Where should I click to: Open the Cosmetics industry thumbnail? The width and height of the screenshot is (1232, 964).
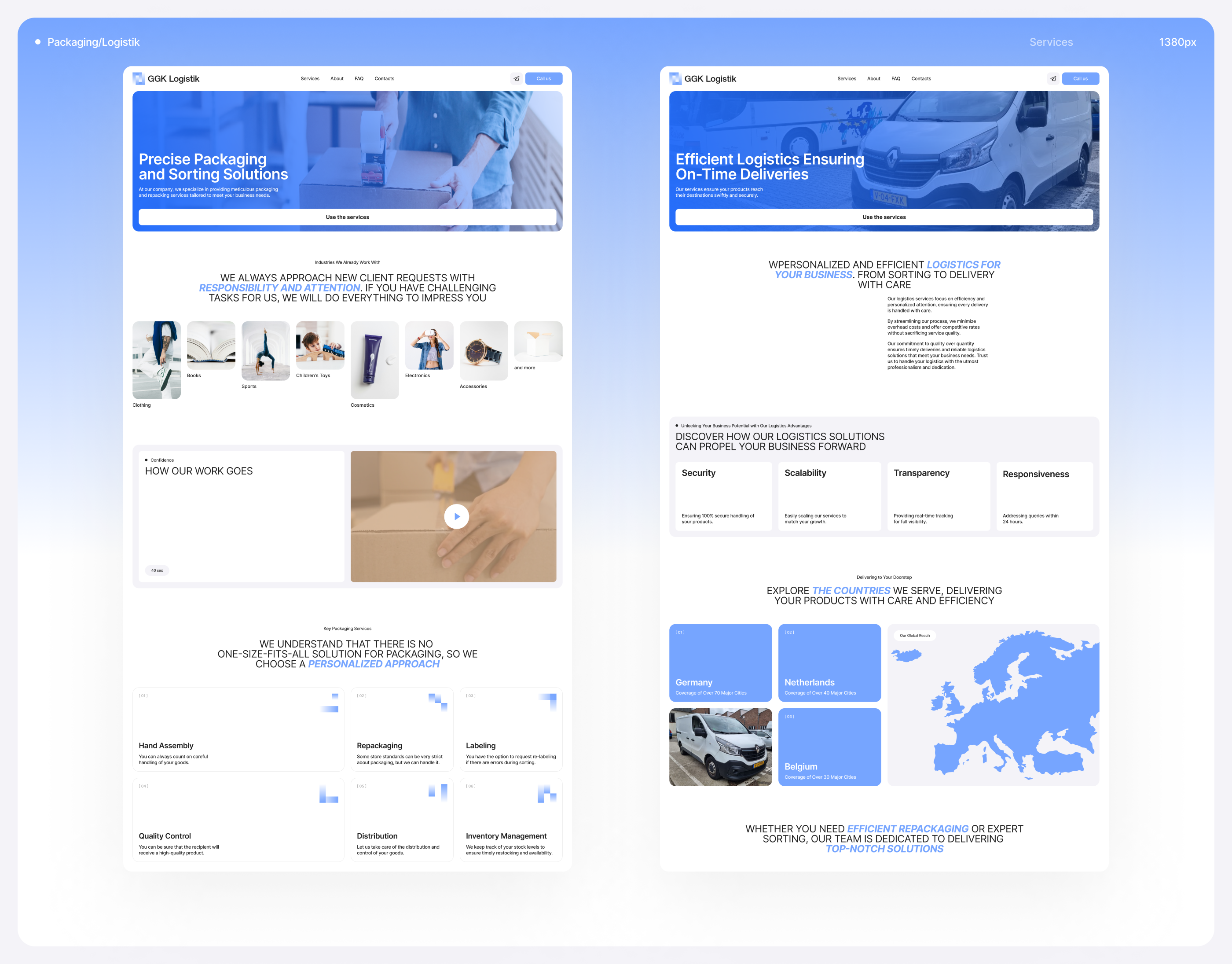374,360
